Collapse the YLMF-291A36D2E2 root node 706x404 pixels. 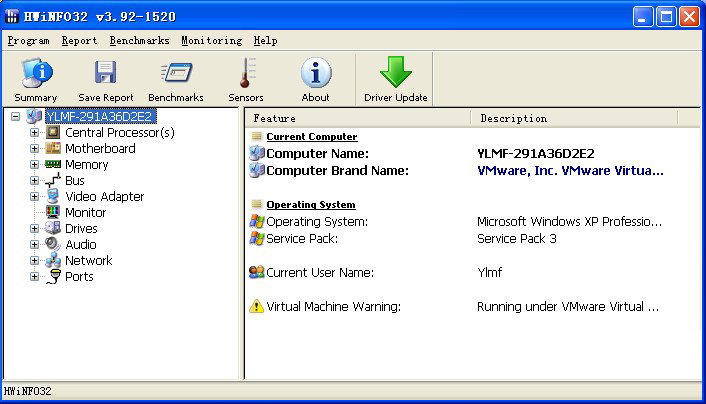pos(16,117)
